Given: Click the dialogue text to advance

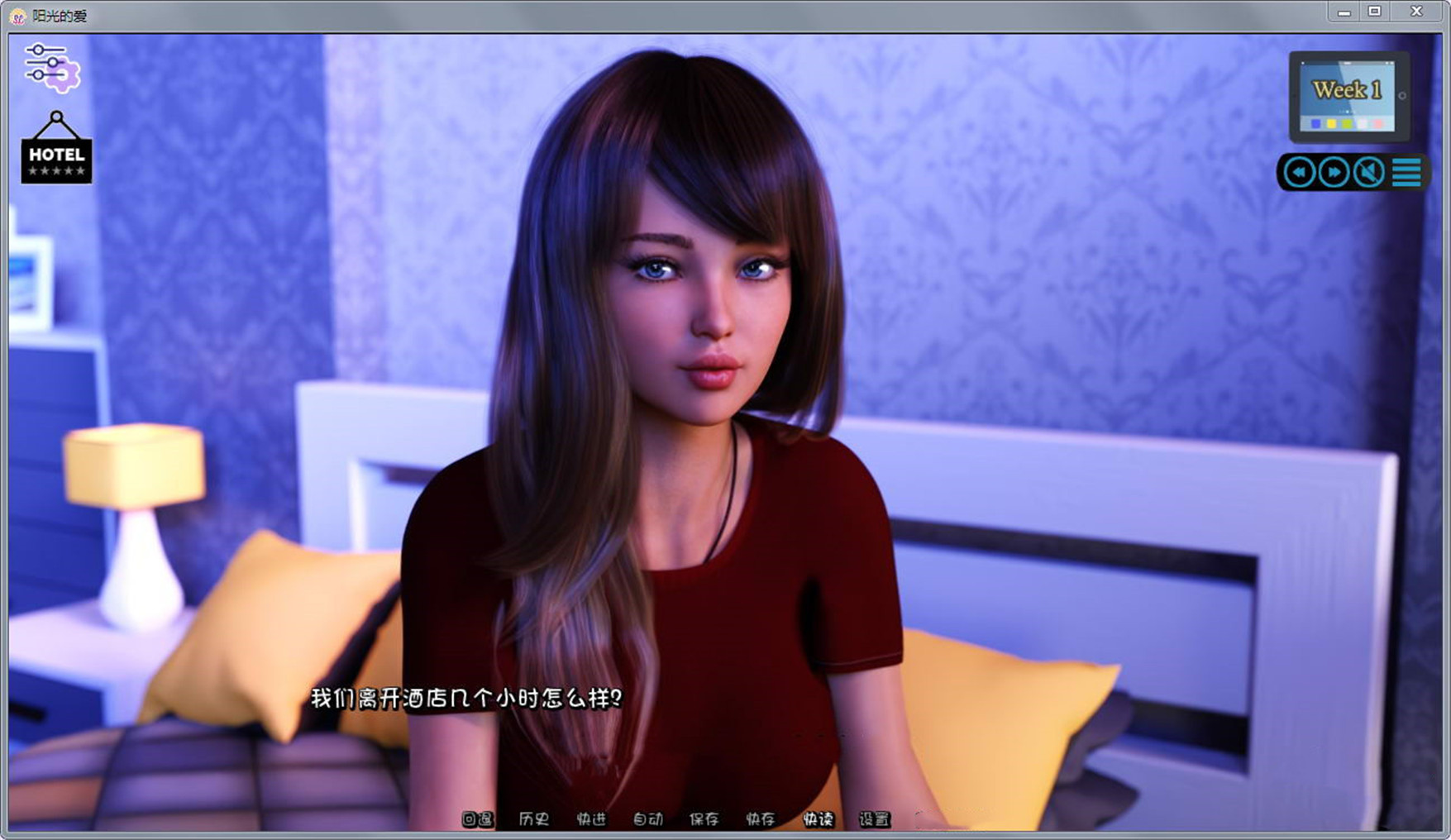Looking at the screenshot, I should [465, 699].
